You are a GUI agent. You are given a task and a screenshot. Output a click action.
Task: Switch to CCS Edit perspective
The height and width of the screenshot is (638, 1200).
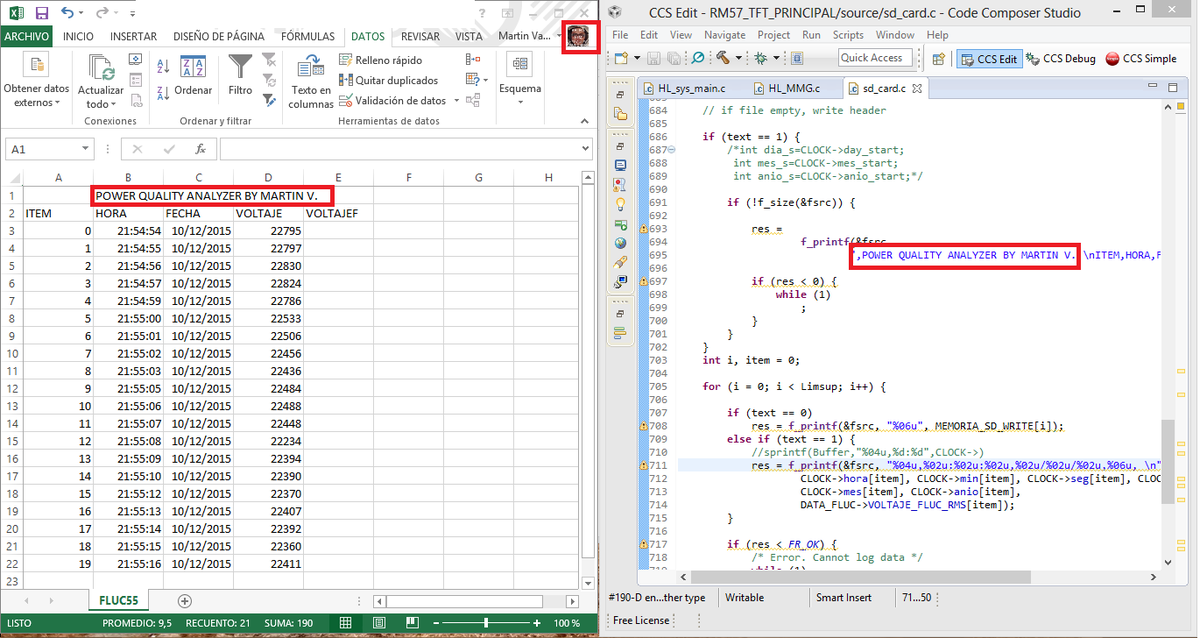pos(989,58)
